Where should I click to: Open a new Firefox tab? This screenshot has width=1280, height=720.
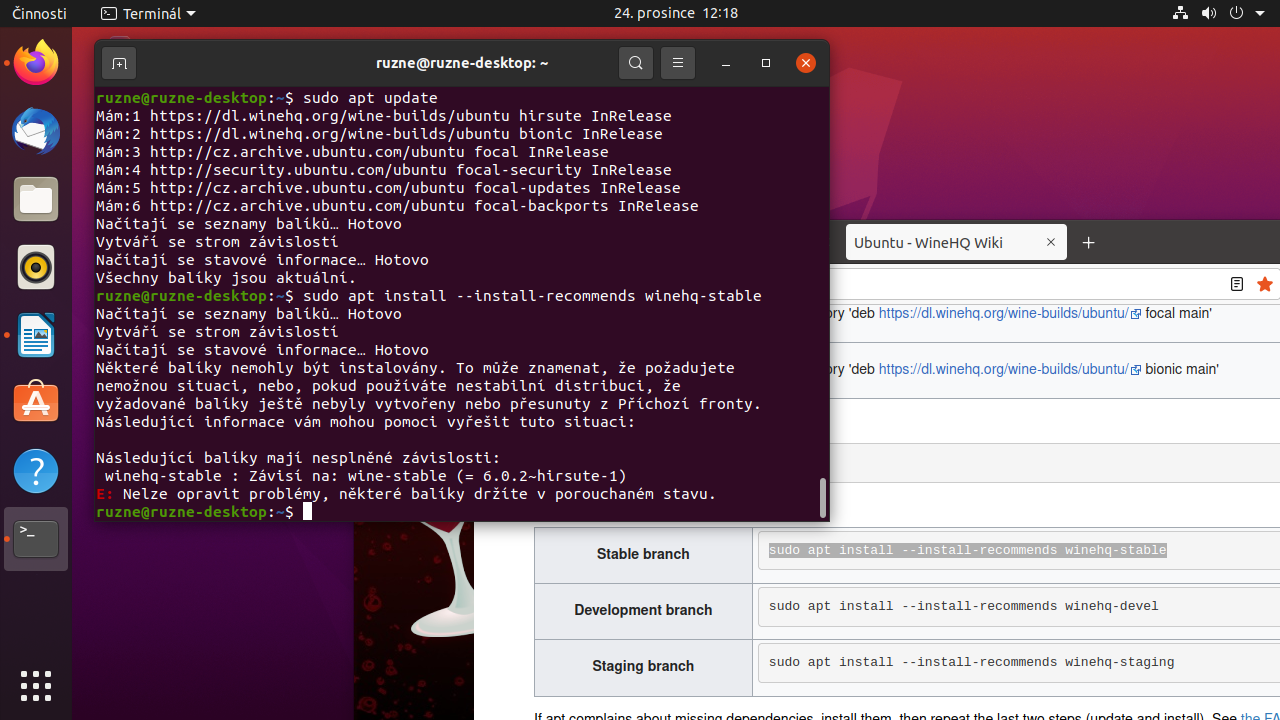tap(1089, 243)
